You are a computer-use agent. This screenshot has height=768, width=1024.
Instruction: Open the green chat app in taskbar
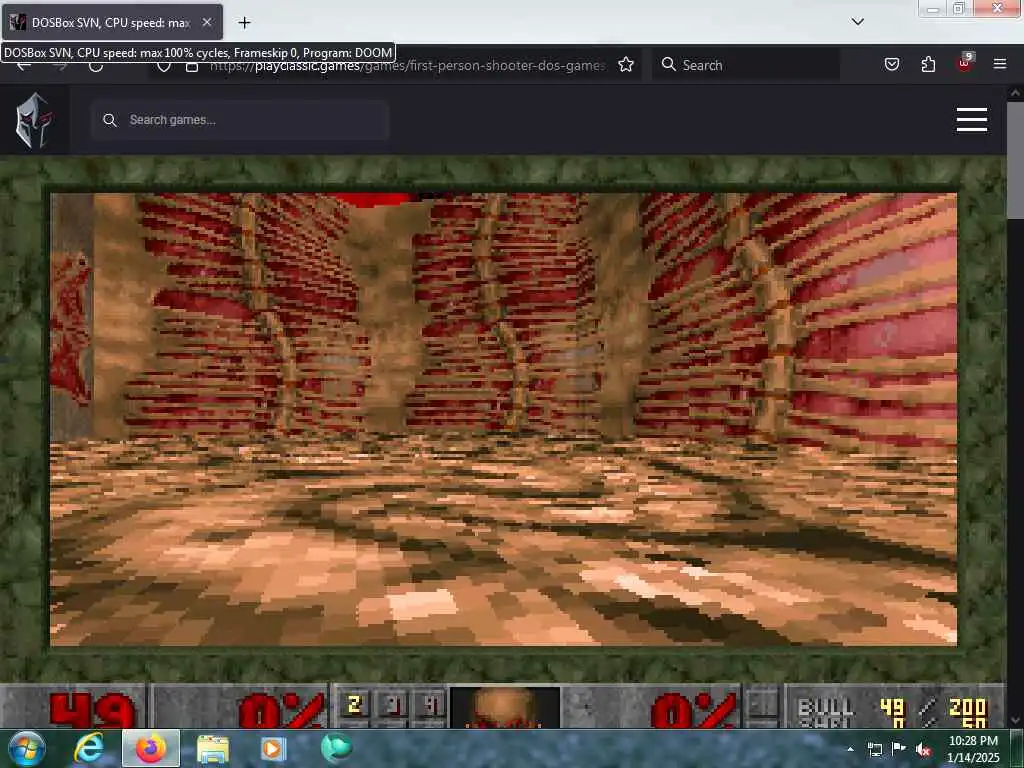pyautogui.click(x=336, y=748)
